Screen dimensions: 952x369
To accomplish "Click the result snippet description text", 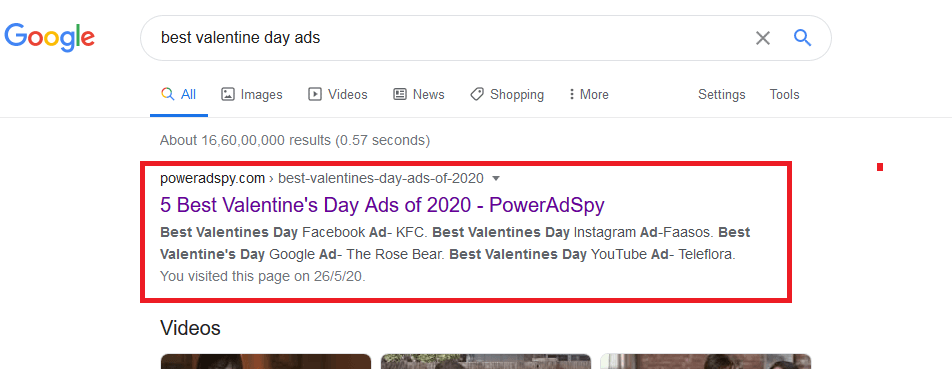I will coord(455,243).
